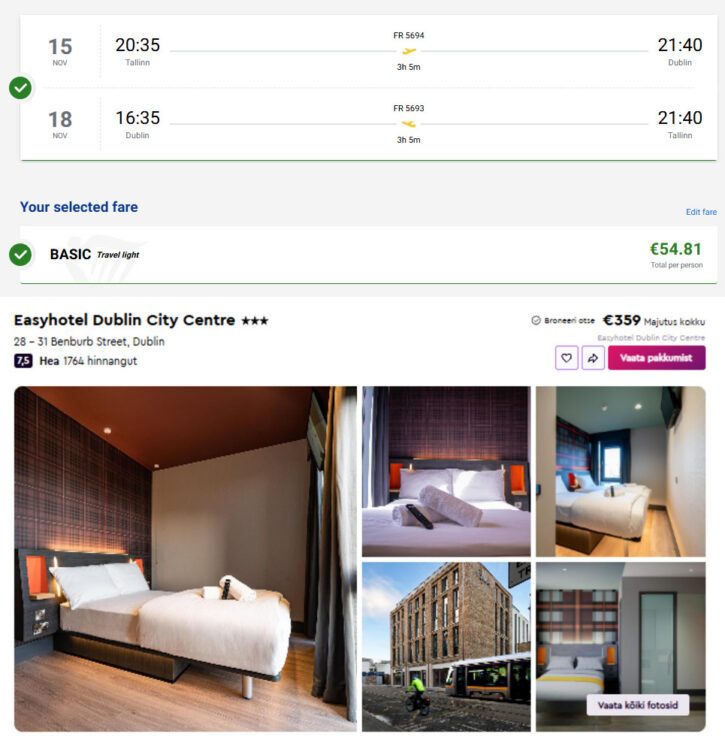This screenshot has width=725, height=743.
Task: Click the green checkmark beside selected flights
Action: (x=20, y=88)
